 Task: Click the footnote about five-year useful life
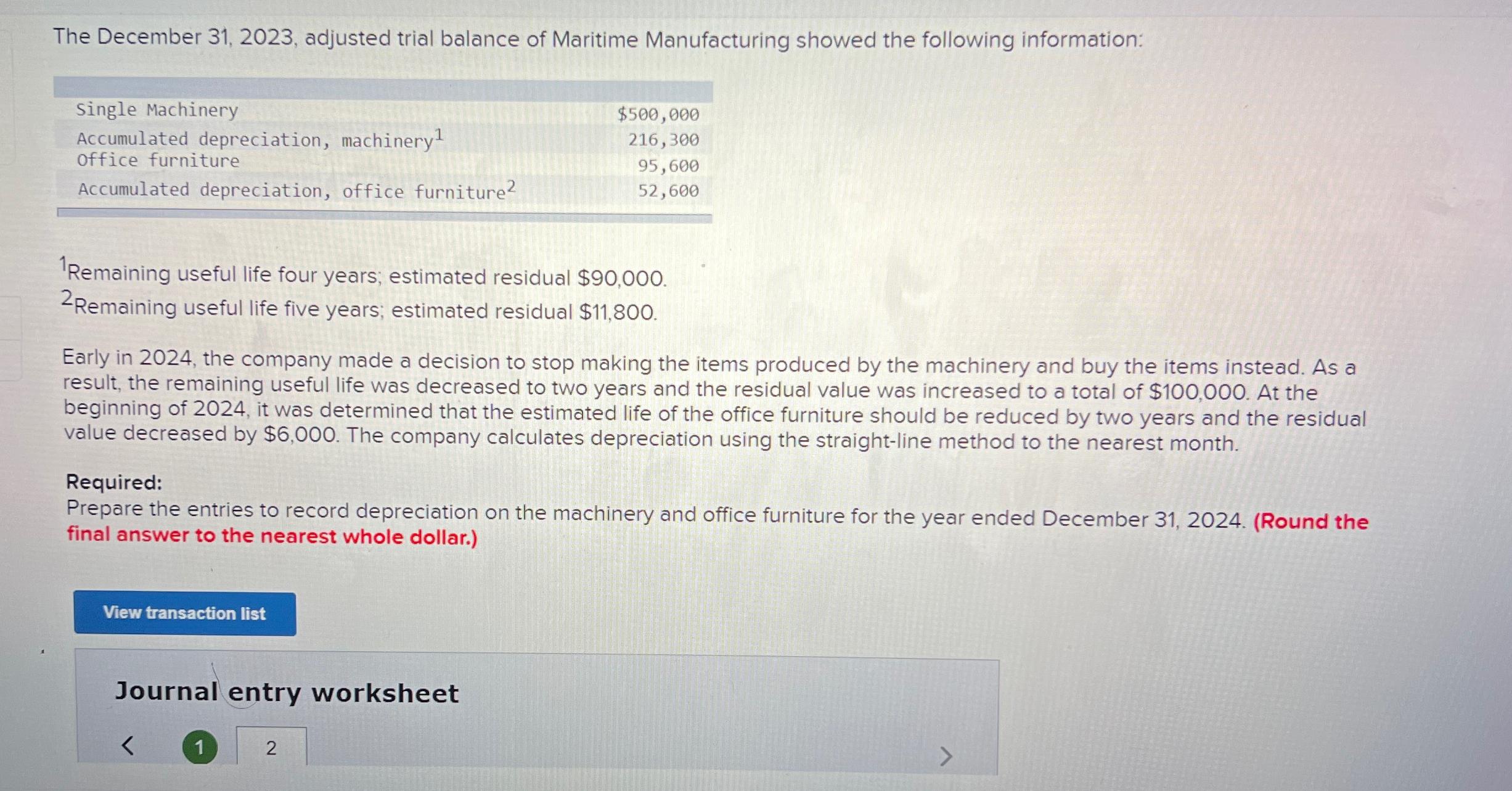point(358,307)
